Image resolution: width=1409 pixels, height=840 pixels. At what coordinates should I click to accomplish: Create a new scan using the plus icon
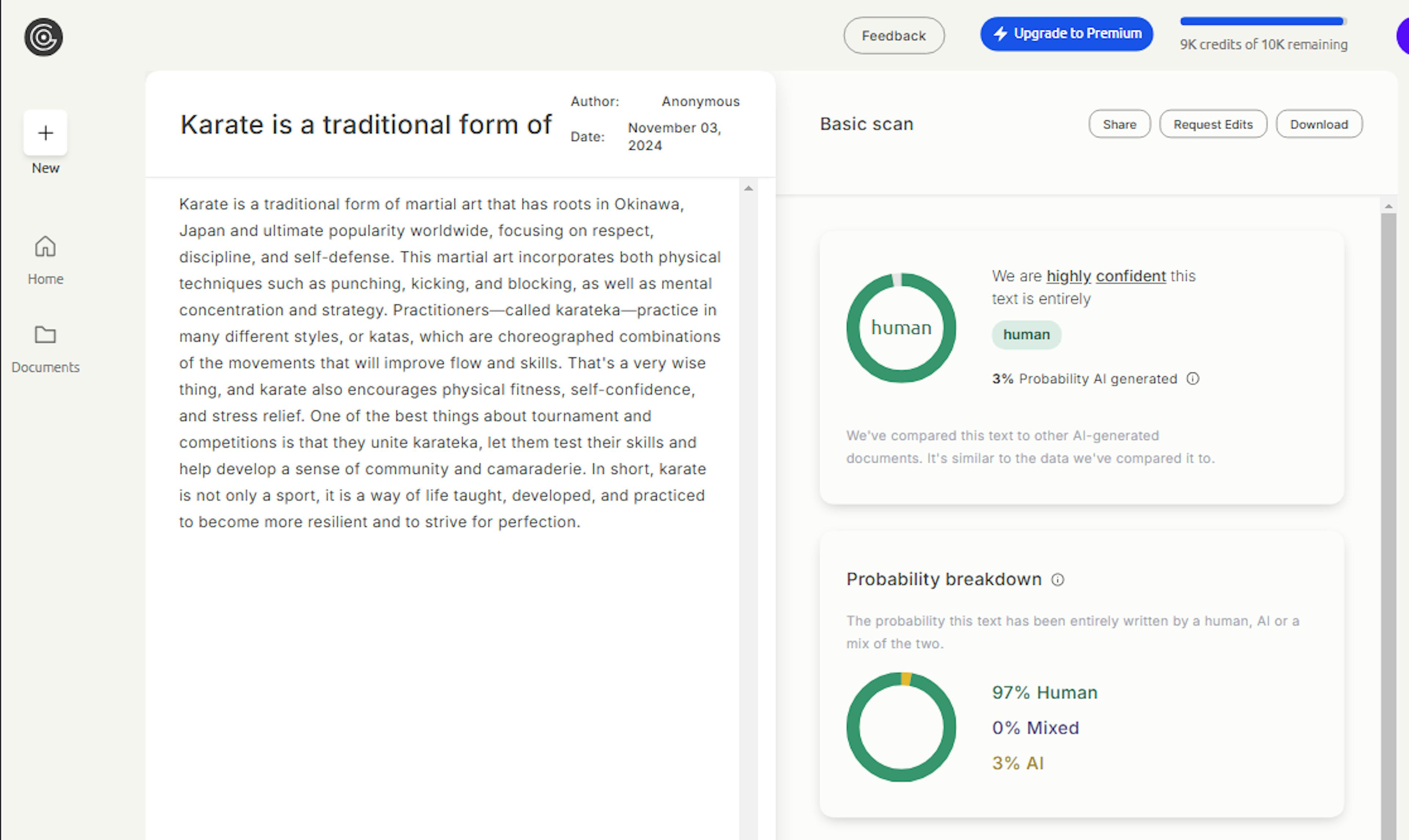(45, 132)
